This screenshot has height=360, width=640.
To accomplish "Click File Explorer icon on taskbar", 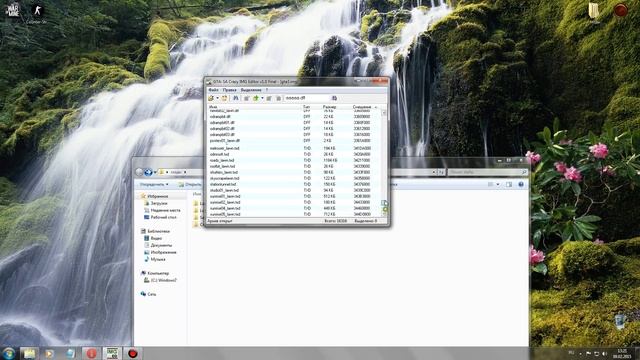I will (x=29, y=353).
